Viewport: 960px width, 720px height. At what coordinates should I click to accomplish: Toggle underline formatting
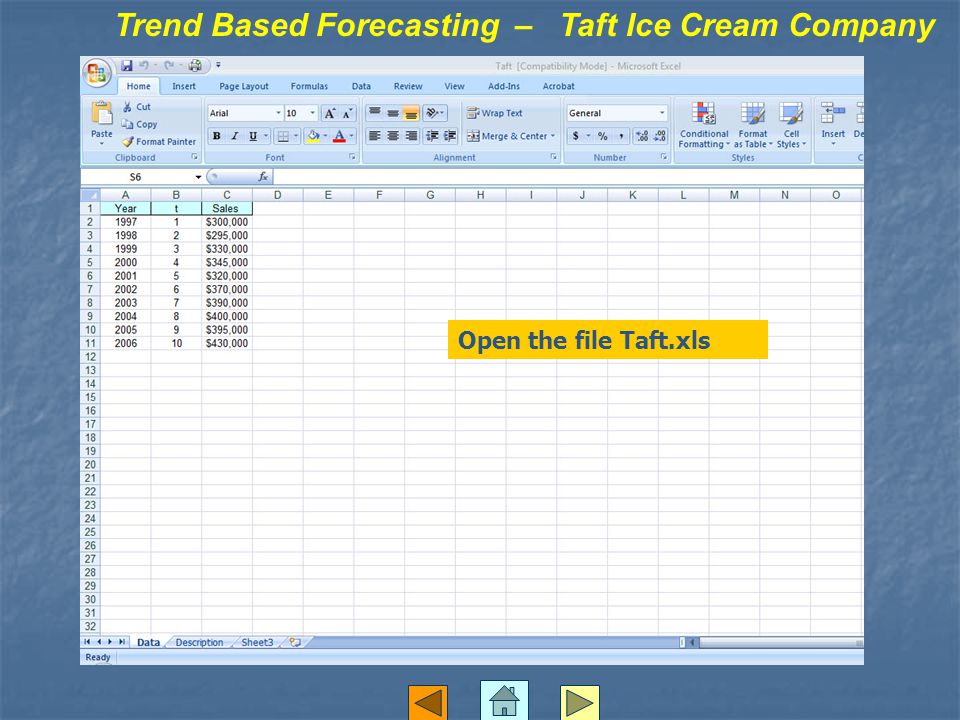click(x=253, y=136)
